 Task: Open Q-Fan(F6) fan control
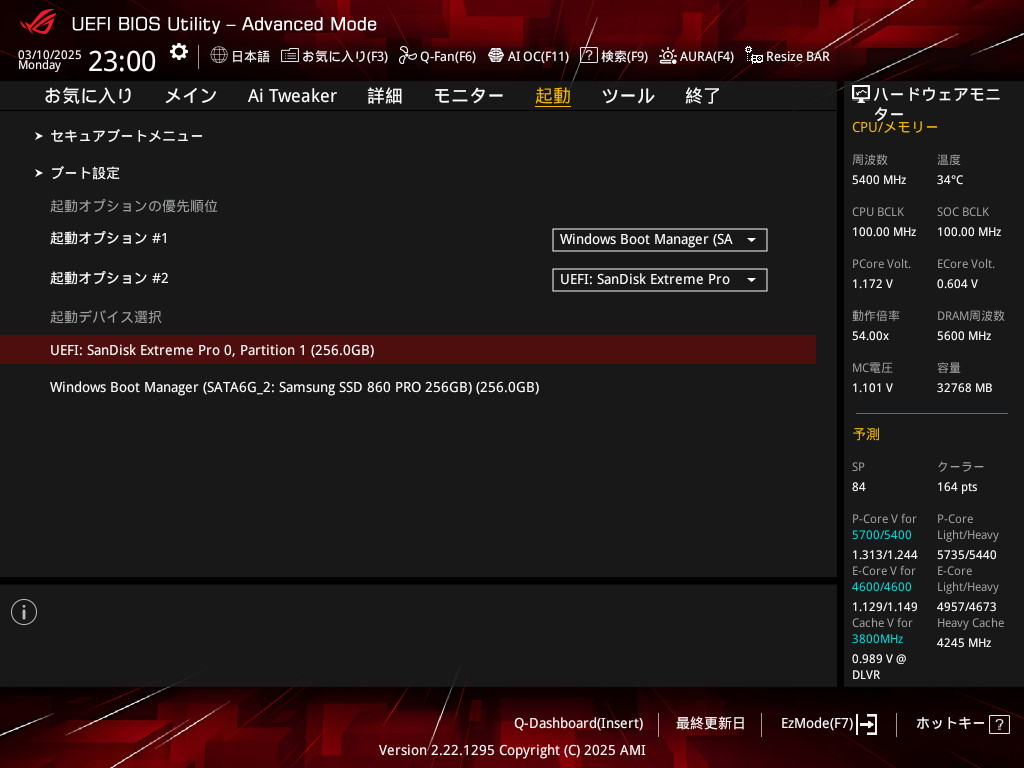pos(407,56)
